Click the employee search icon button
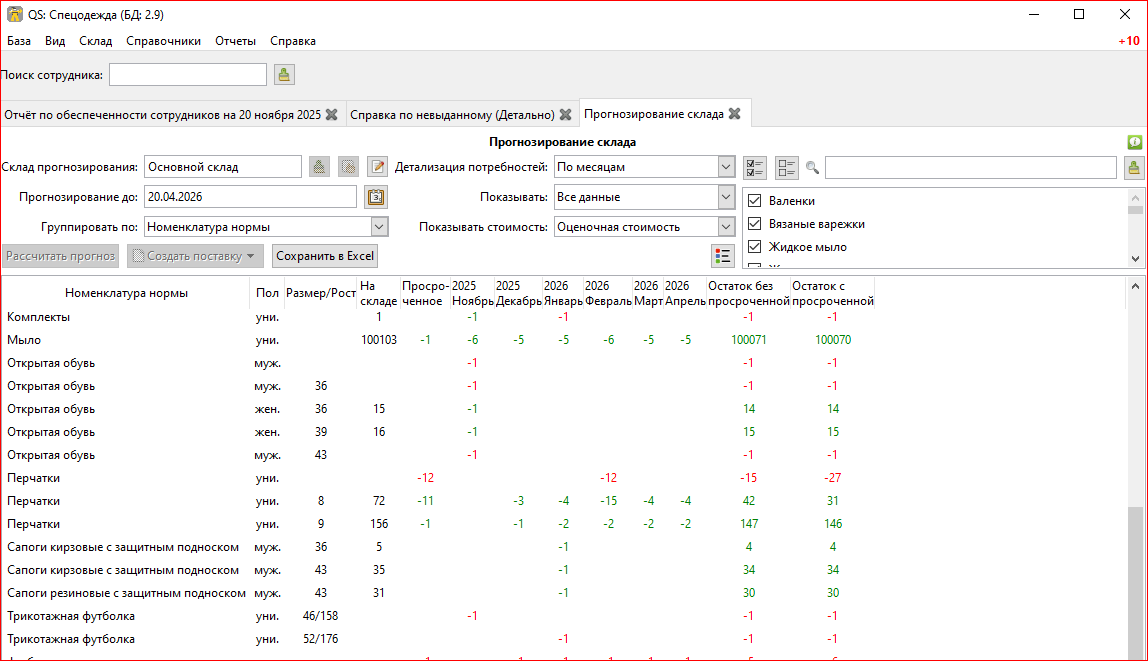The image size is (1148, 661). point(284,75)
